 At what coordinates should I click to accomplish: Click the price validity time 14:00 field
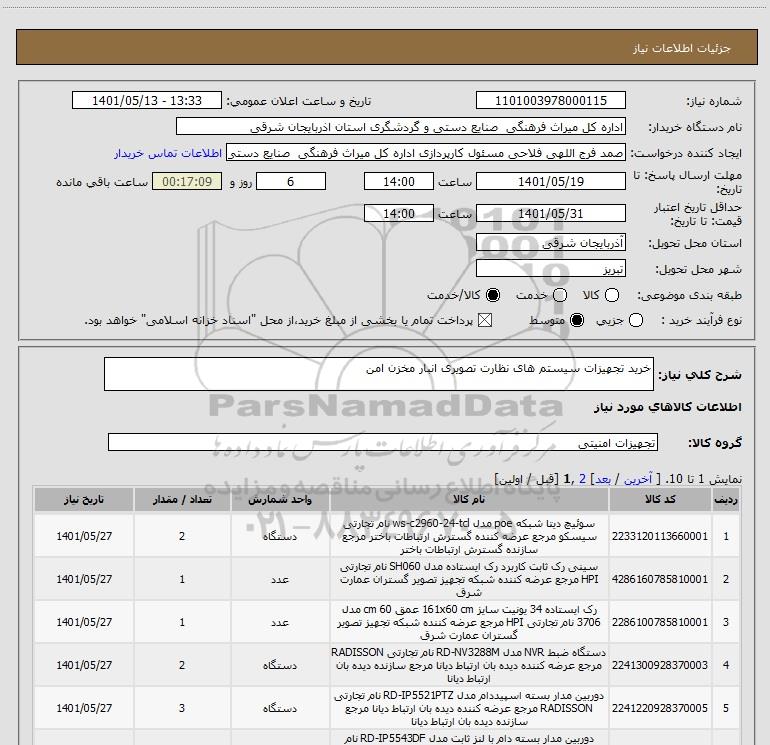tap(399, 213)
